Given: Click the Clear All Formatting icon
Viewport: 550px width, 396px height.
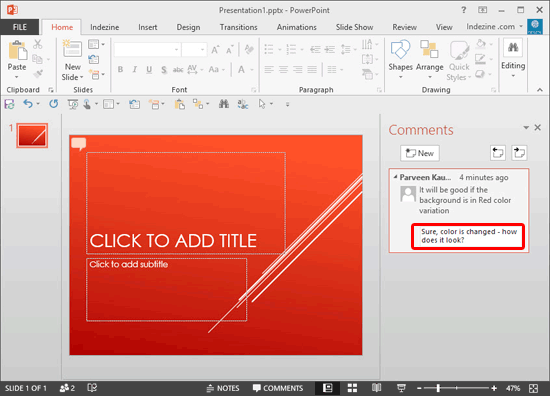Looking at the screenshot, I should (x=249, y=49).
